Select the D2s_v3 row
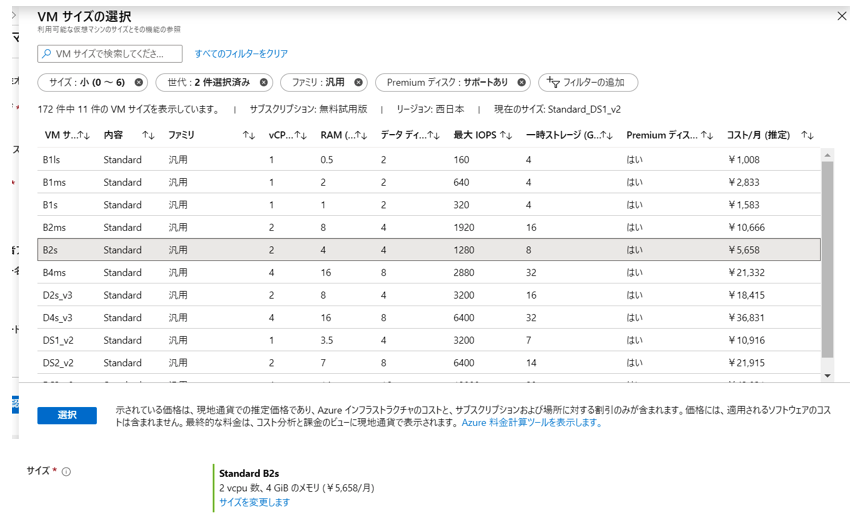Viewport: 855px width, 518px height. 429,295
